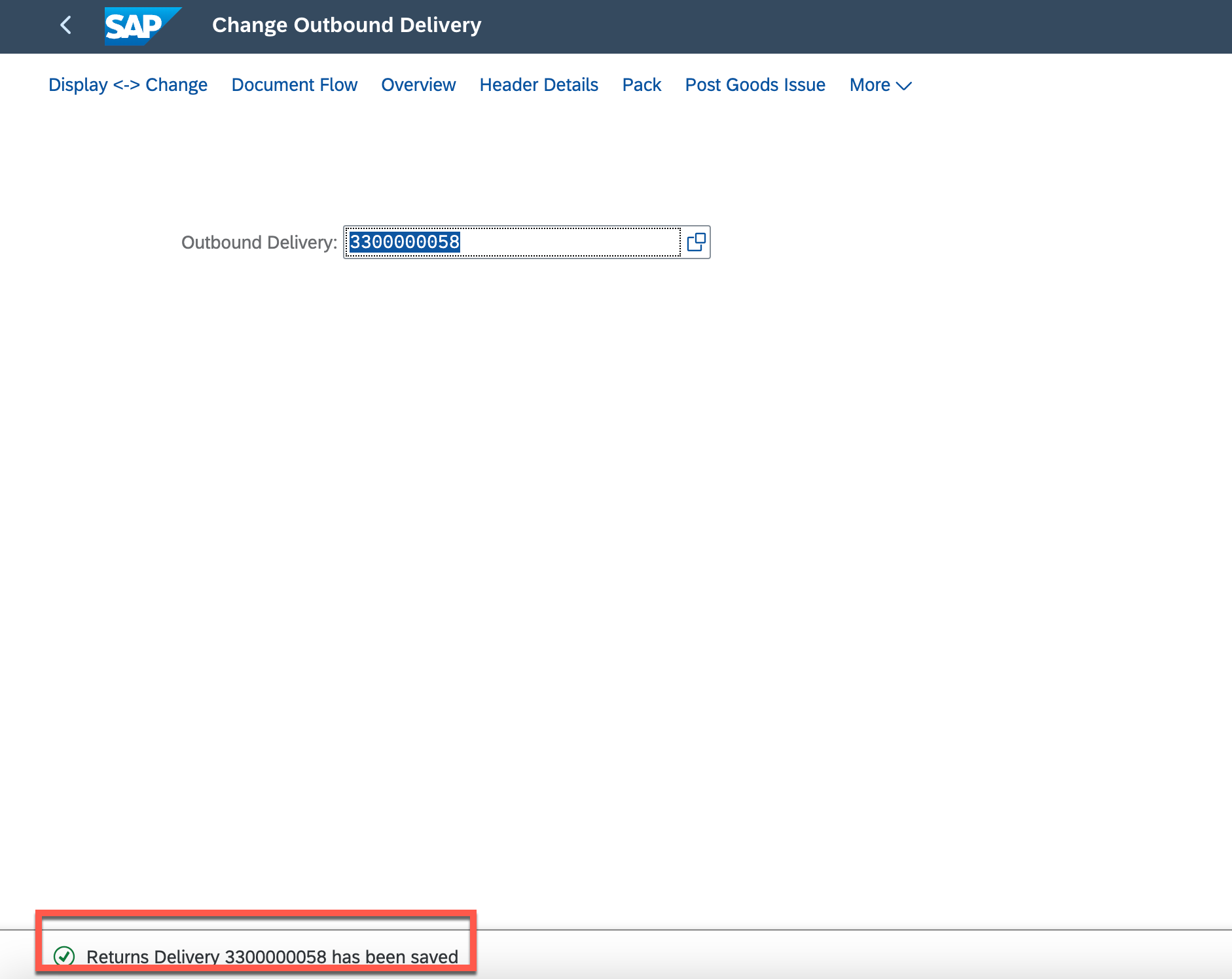This screenshot has width=1232, height=979.
Task: Click the green success checkmark icon
Action: pos(64,956)
